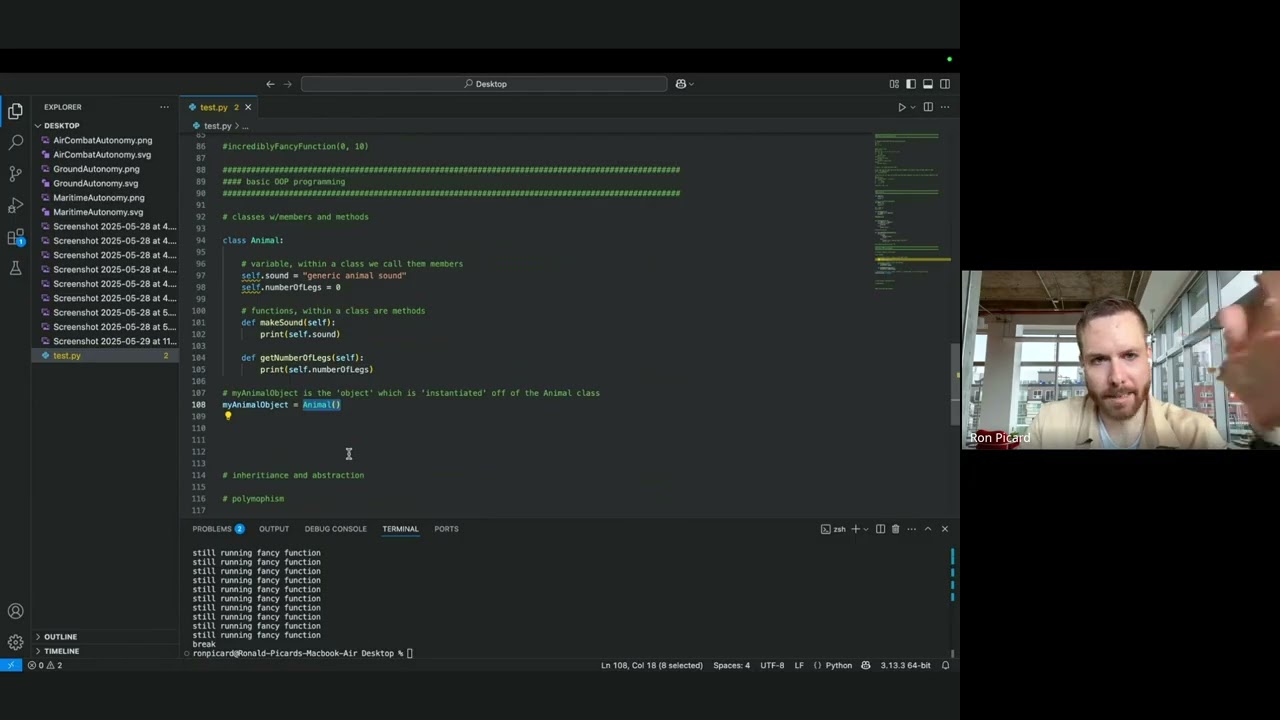The height and width of the screenshot is (720, 1280).
Task: Open the Source Control view
Action: (15, 174)
